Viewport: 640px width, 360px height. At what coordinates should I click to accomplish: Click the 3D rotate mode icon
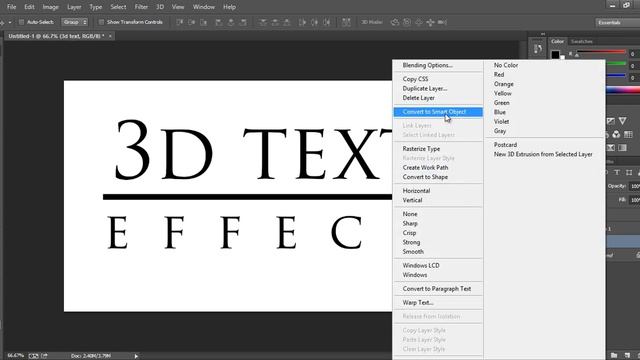click(395, 22)
